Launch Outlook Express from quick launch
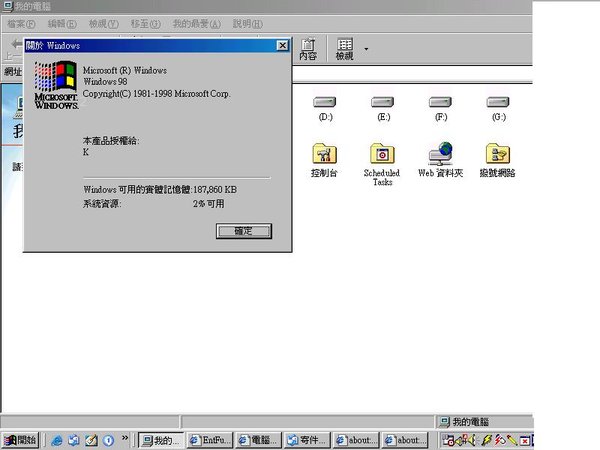Image resolution: width=600 pixels, height=450 pixels. [74, 441]
